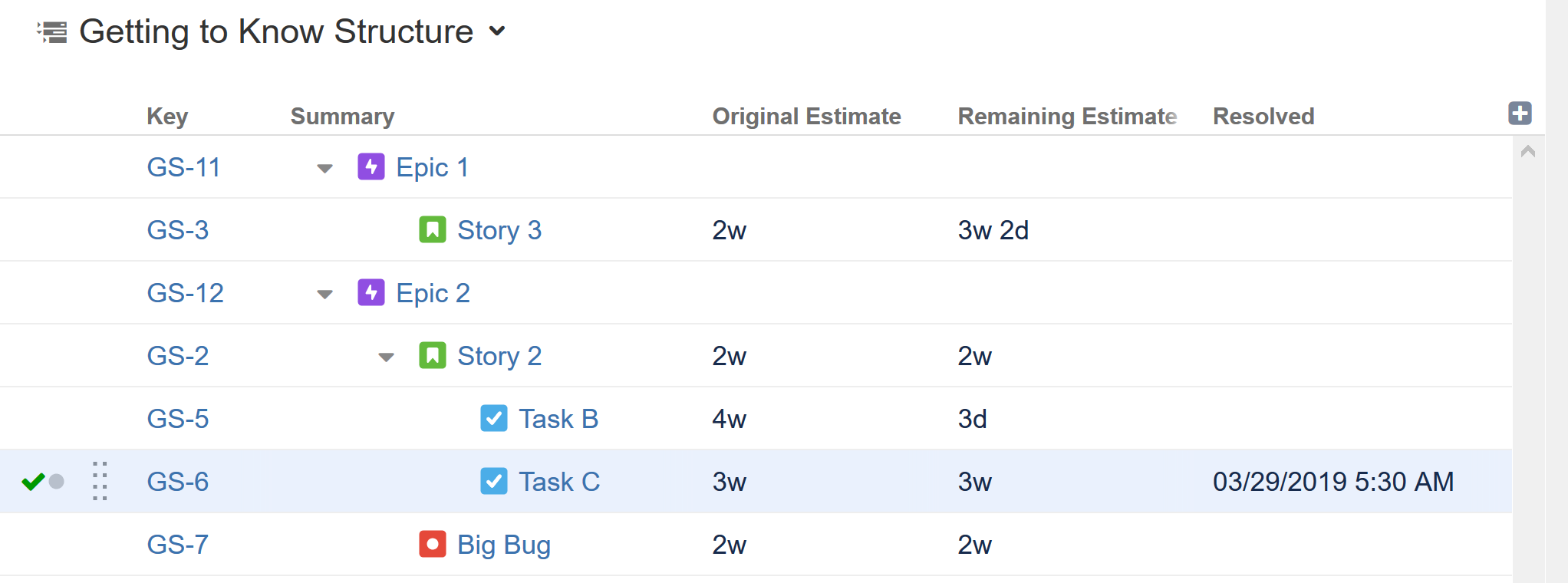The width and height of the screenshot is (1568, 583).
Task: Click the drag handle on the GS-6 row
Action: click(x=98, y=481)
